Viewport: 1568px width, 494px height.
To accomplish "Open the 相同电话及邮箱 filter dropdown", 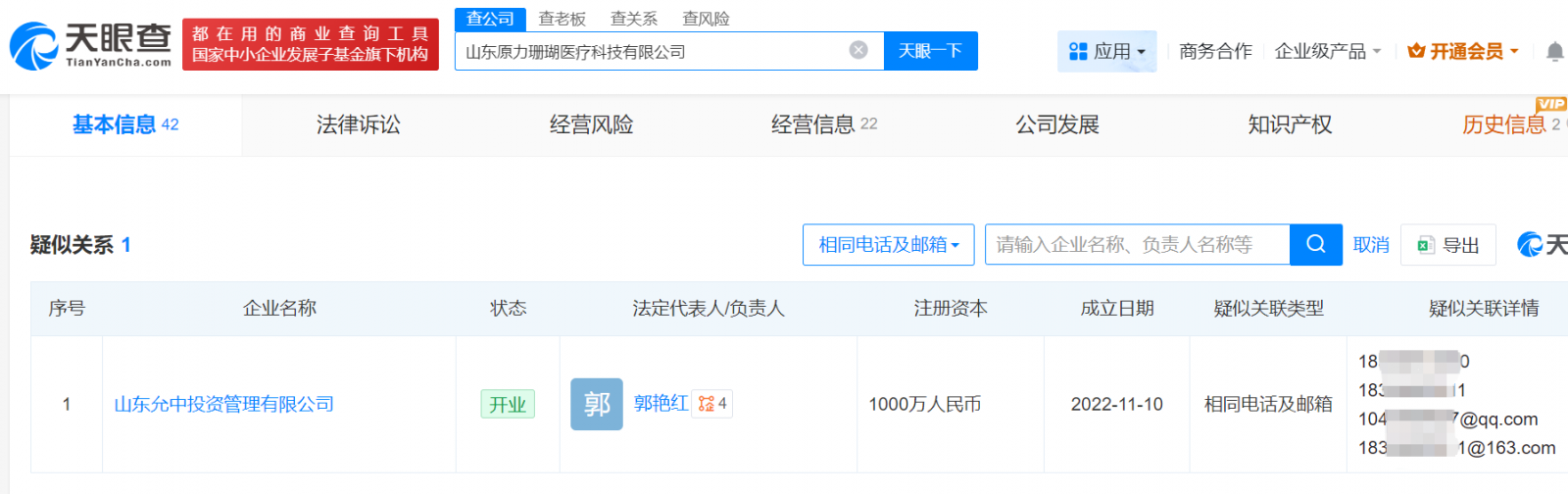I will point(888,245).
